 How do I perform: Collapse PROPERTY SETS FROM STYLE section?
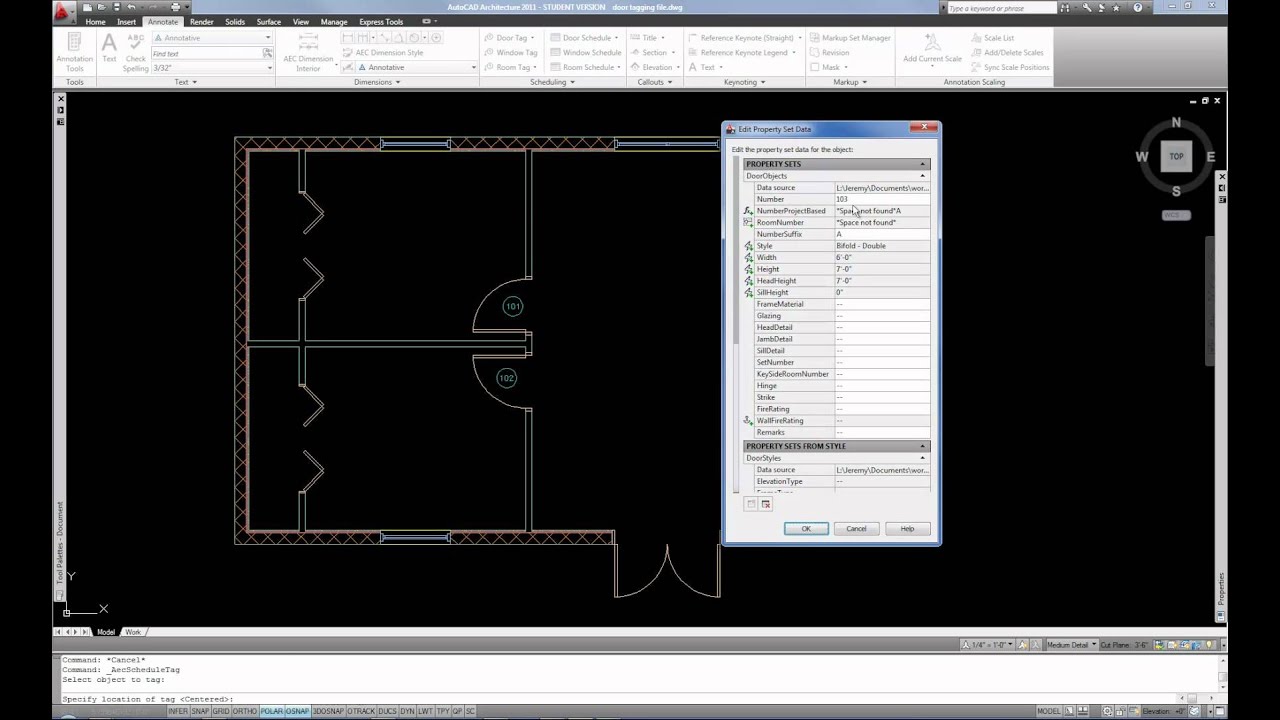point(837,446)
